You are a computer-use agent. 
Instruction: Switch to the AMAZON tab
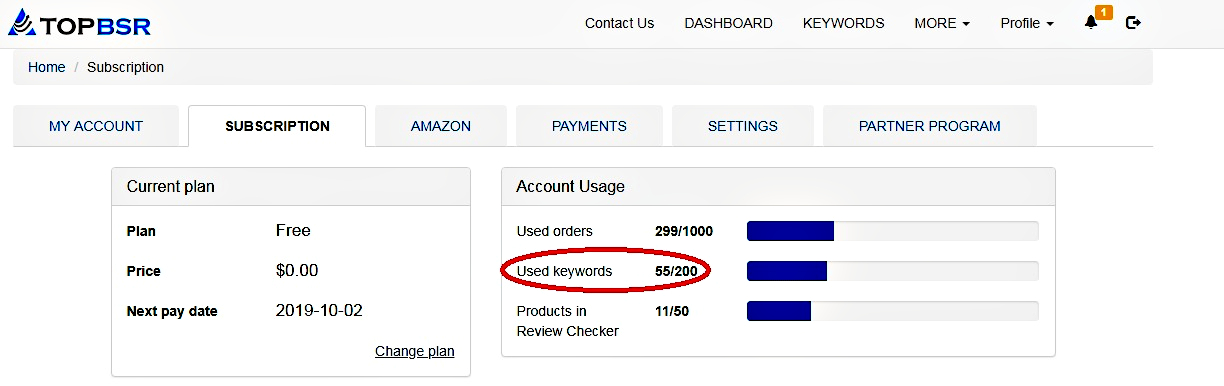coord(441,126)
